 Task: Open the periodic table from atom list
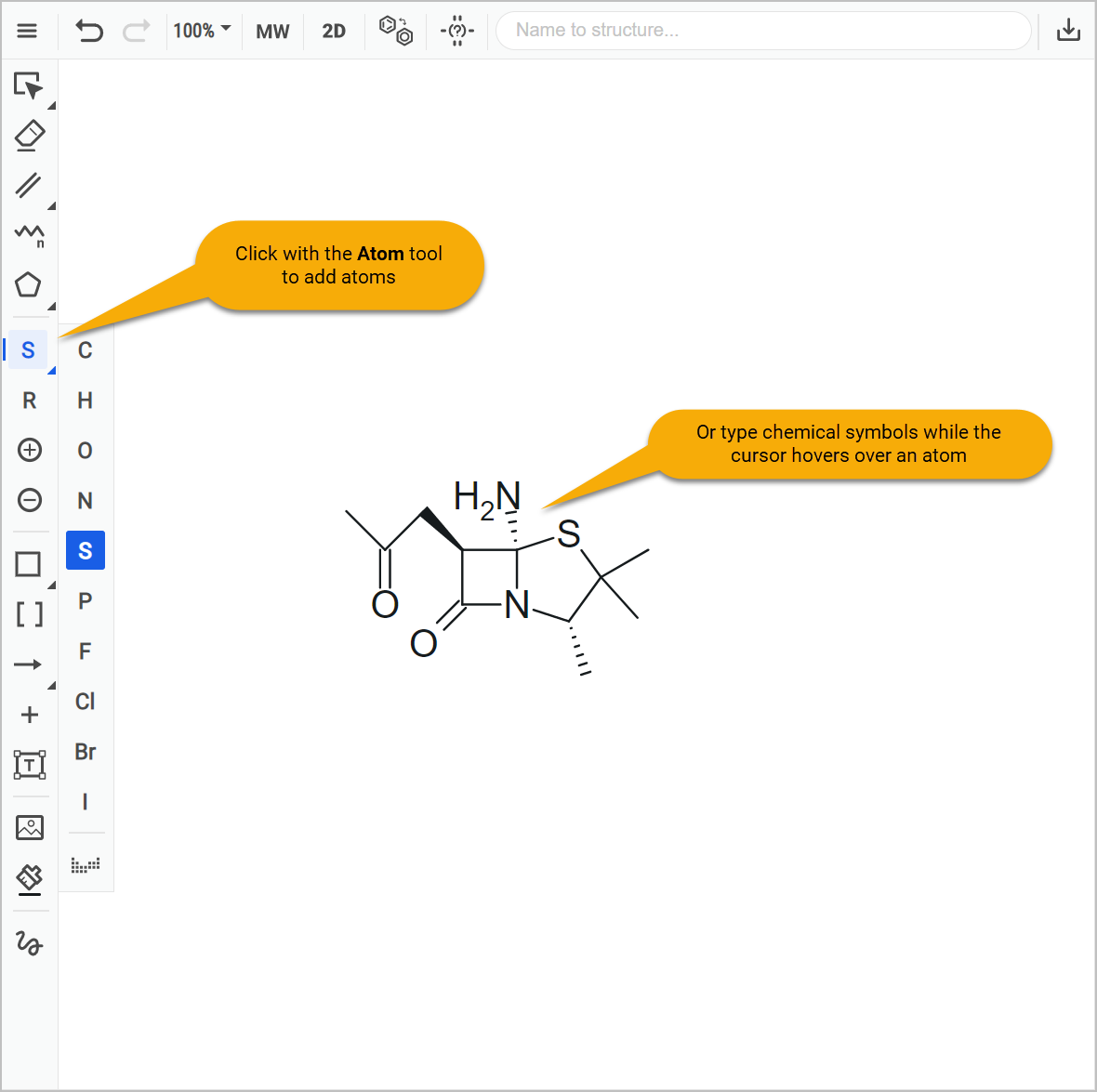tap(85, 863)
